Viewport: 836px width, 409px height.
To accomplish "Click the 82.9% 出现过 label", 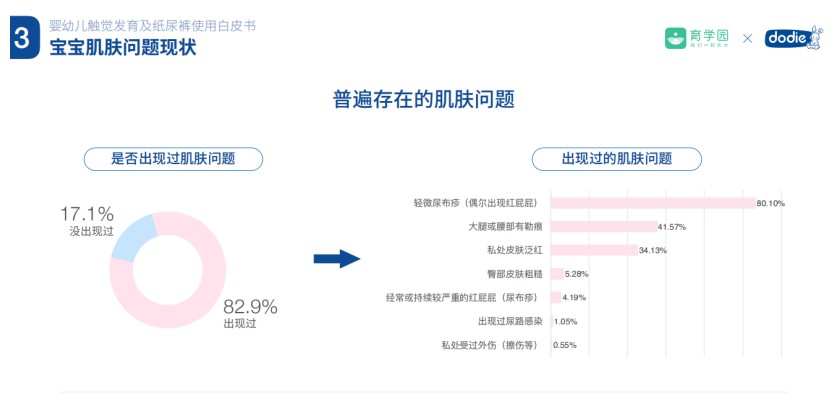I will coord(248,313).
